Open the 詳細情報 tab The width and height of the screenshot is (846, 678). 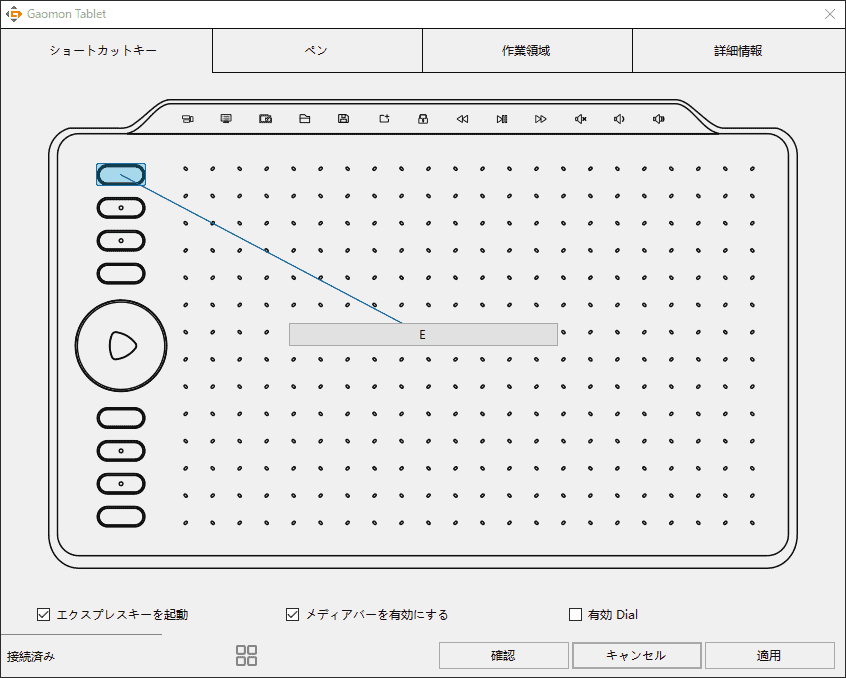pyautogui.click(x=739, y=51)
